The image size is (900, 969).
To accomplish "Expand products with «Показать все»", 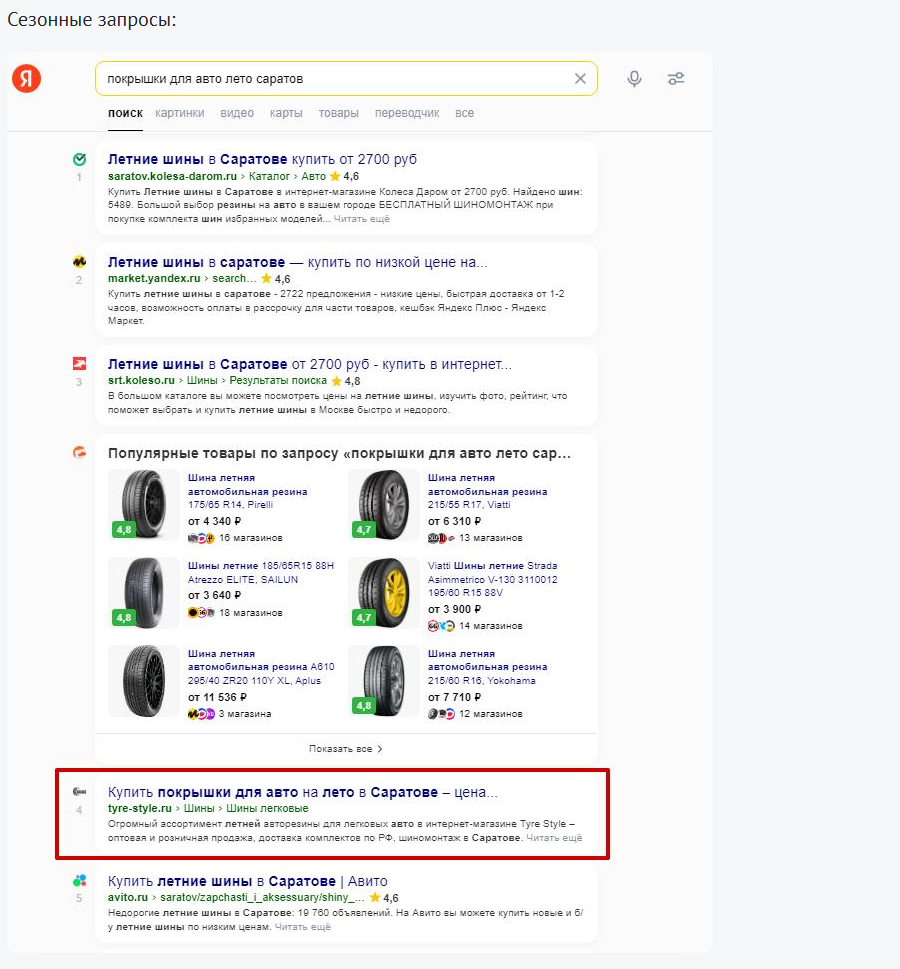I will (x=346, y=748).
